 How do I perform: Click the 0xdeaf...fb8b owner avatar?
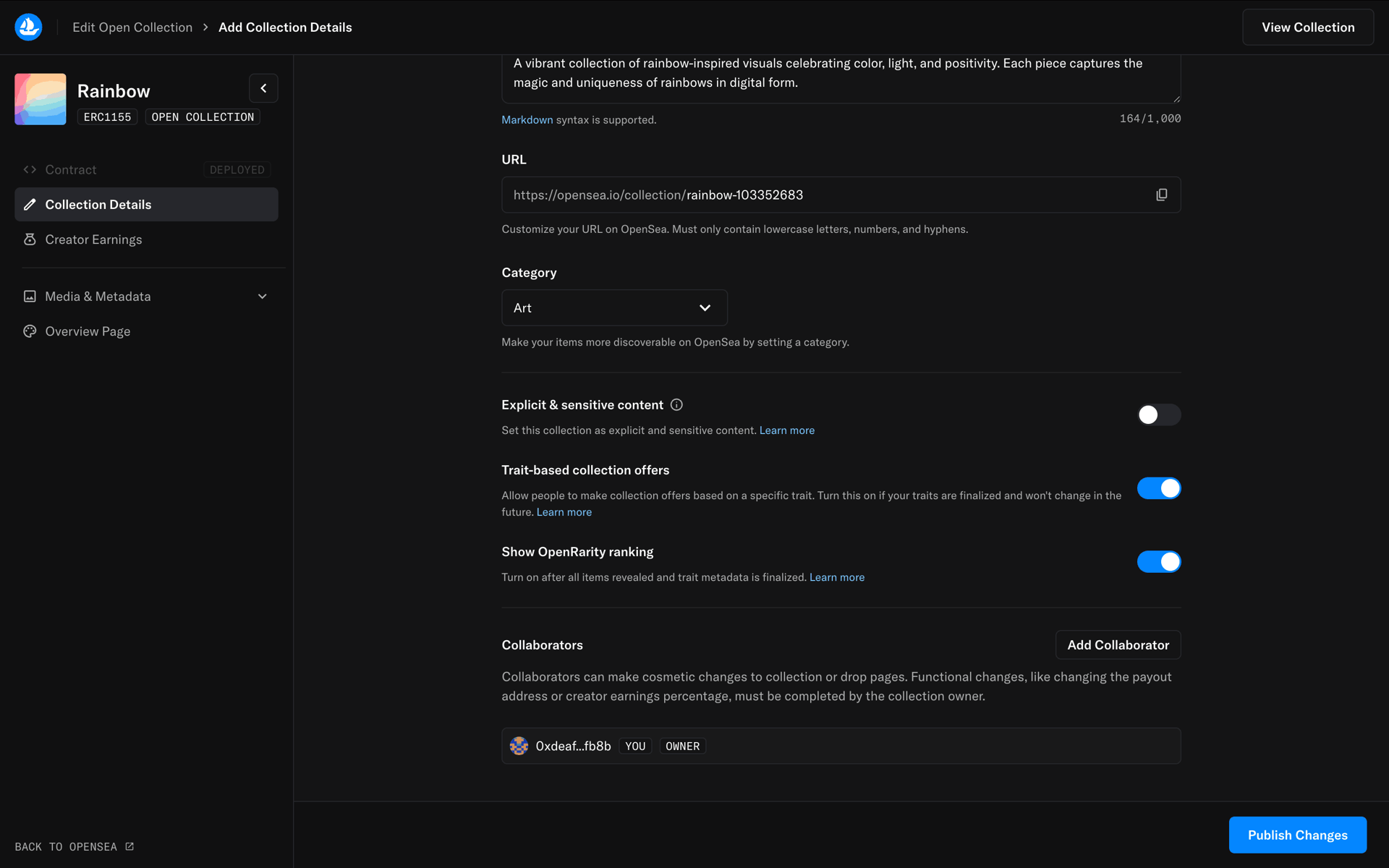click(519, 746)
